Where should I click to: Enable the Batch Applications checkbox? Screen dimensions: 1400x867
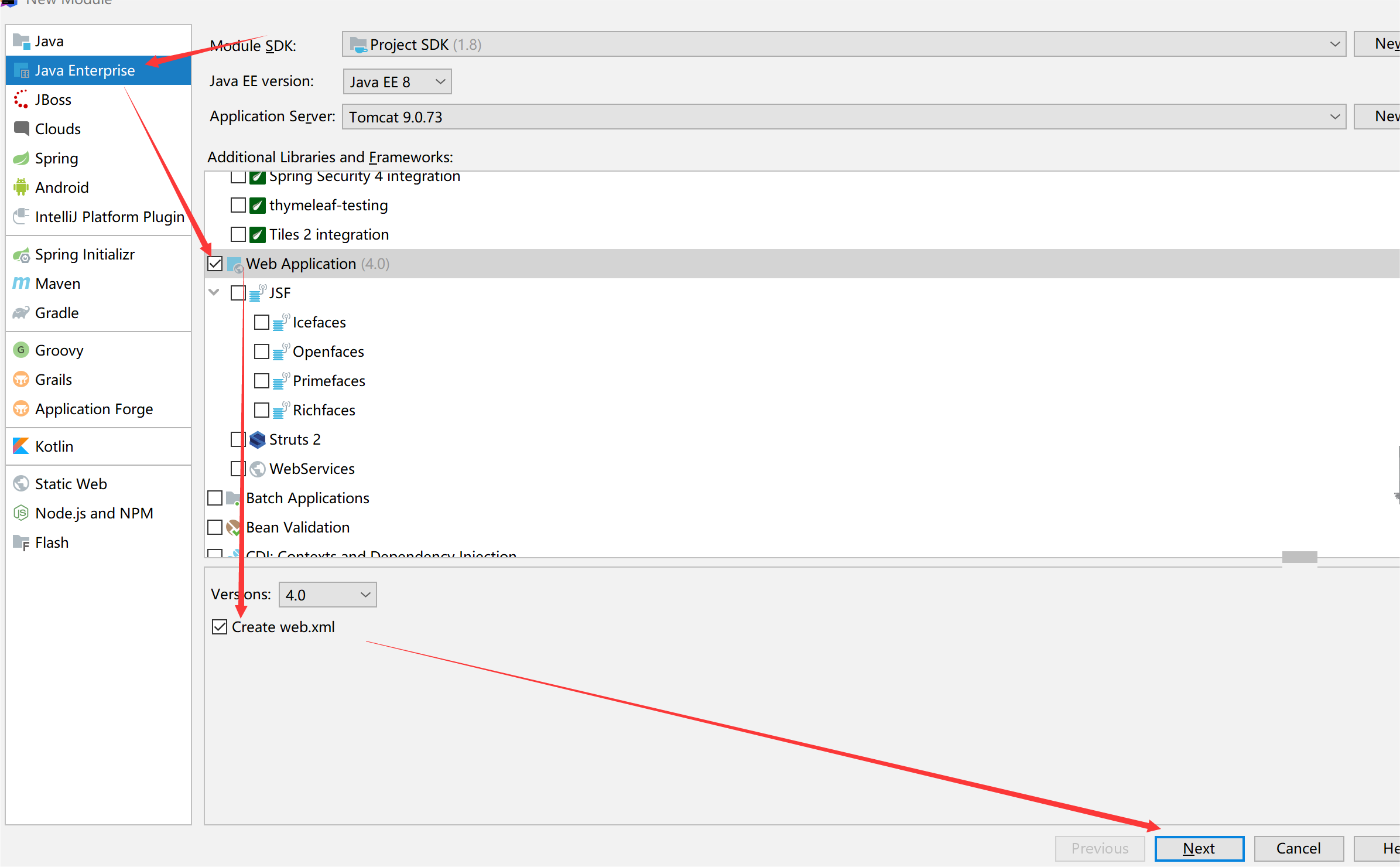pyautogui.click(x=215, y=498)
